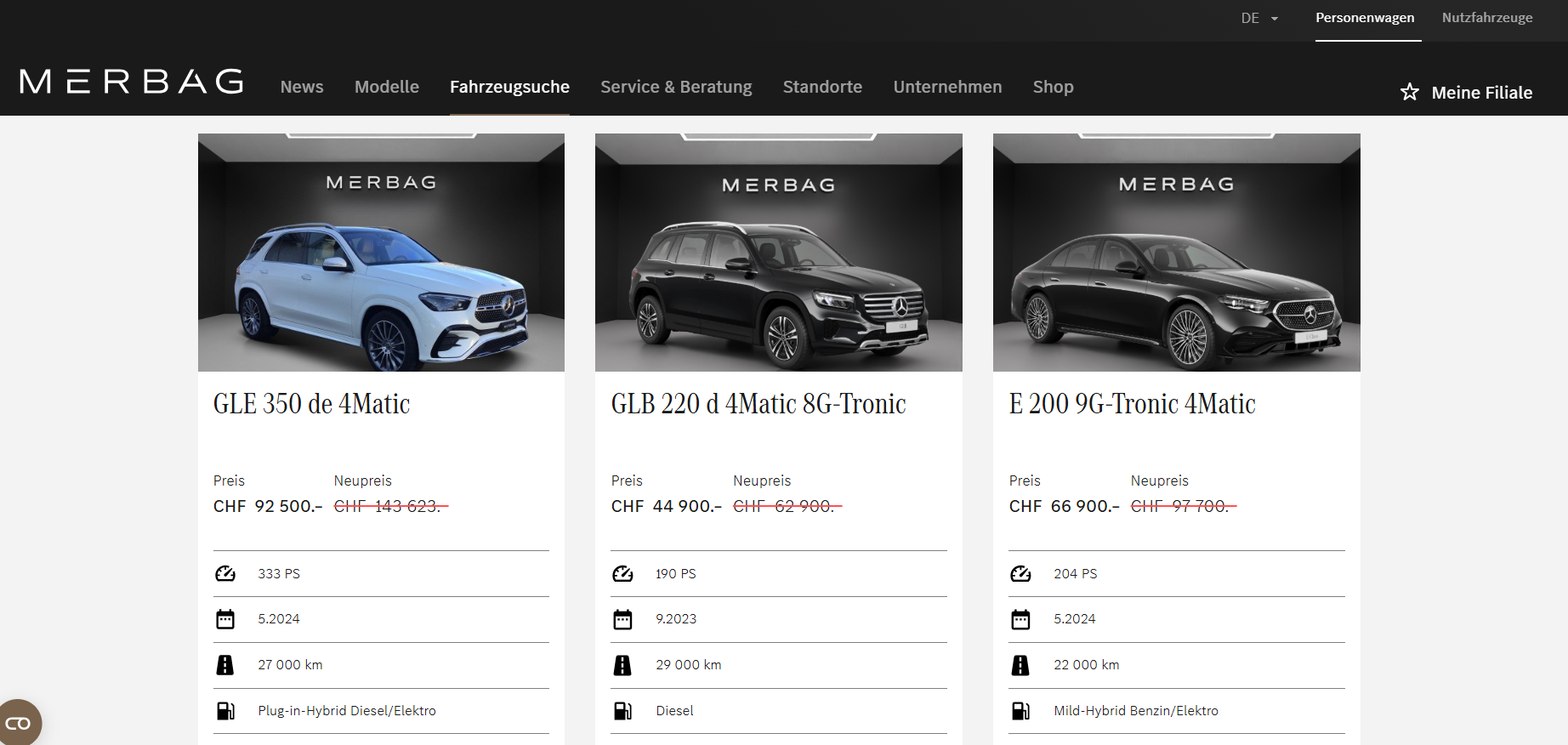Click the 9.2023 registration date

(676, 619)
